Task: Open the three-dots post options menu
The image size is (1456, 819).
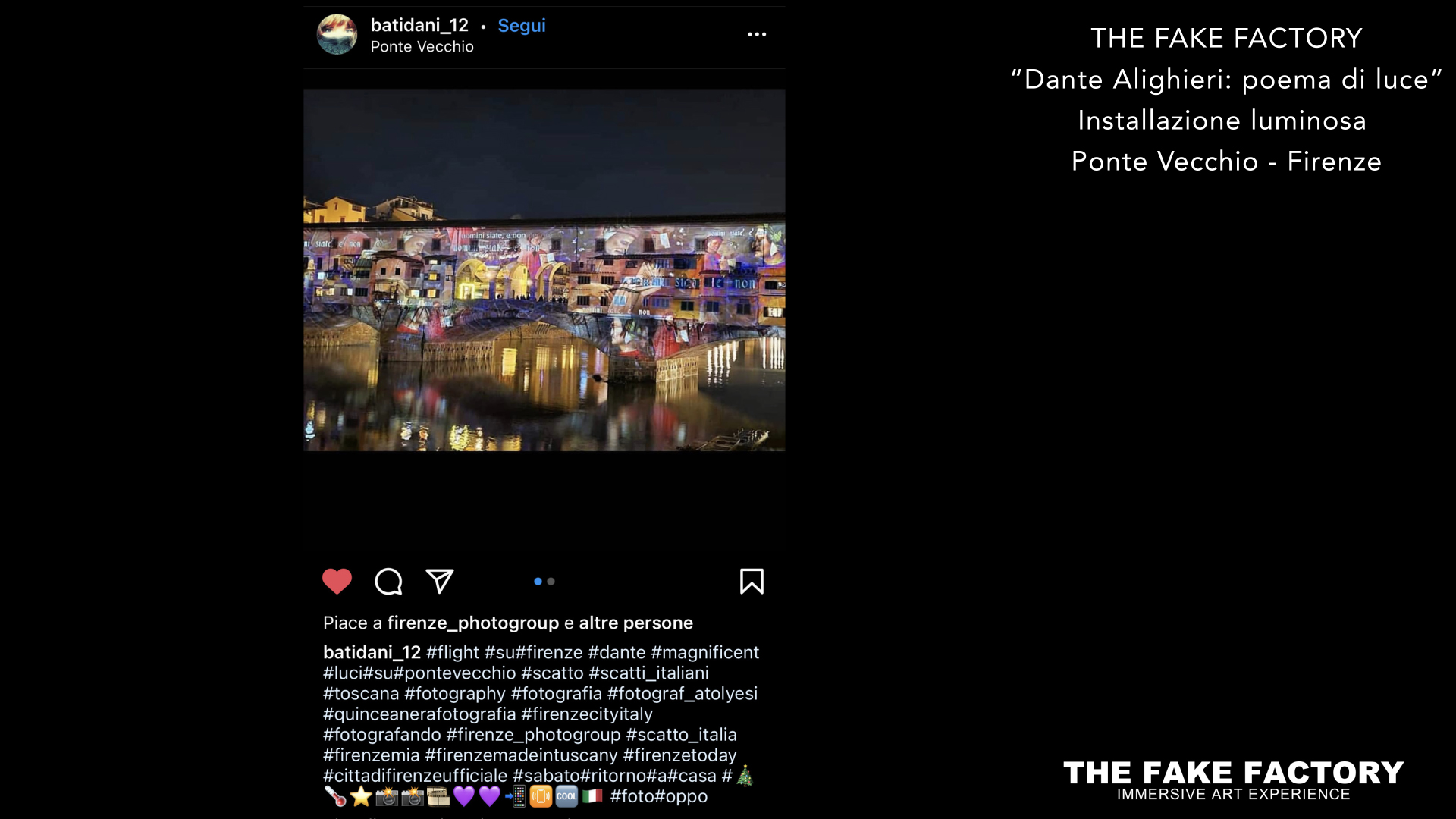Action: click(757, 34)
